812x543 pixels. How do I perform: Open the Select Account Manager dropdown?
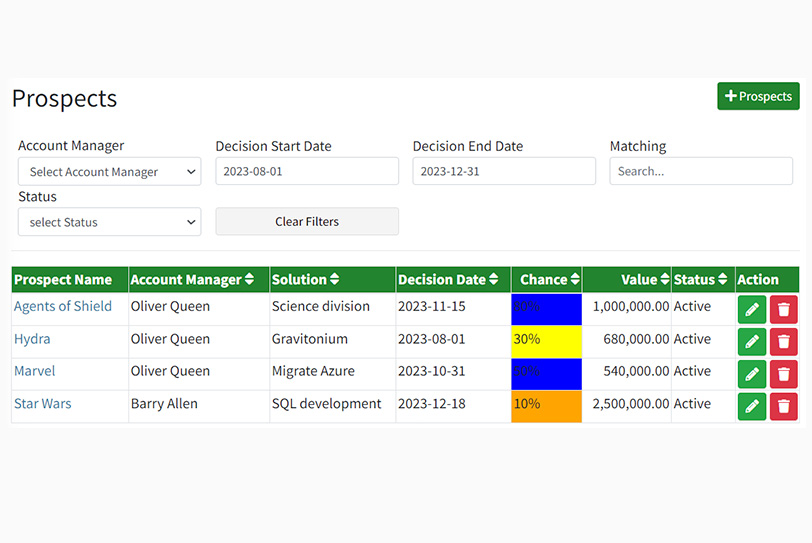click(x=109, y=172)
